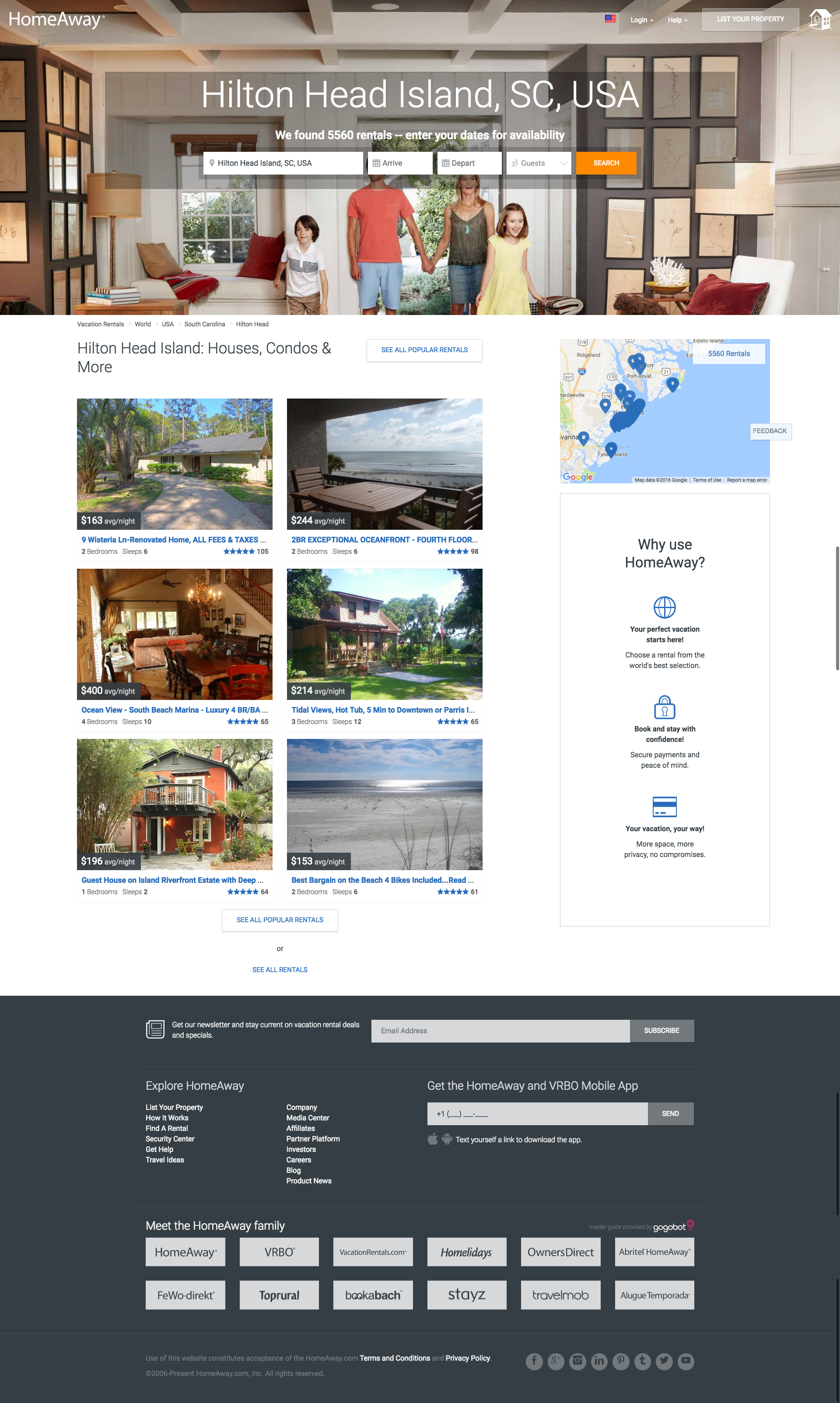Click Send for the app link
This screenshot has height=1403, width=840.
pyautogui.click(x=670, y=1113)
